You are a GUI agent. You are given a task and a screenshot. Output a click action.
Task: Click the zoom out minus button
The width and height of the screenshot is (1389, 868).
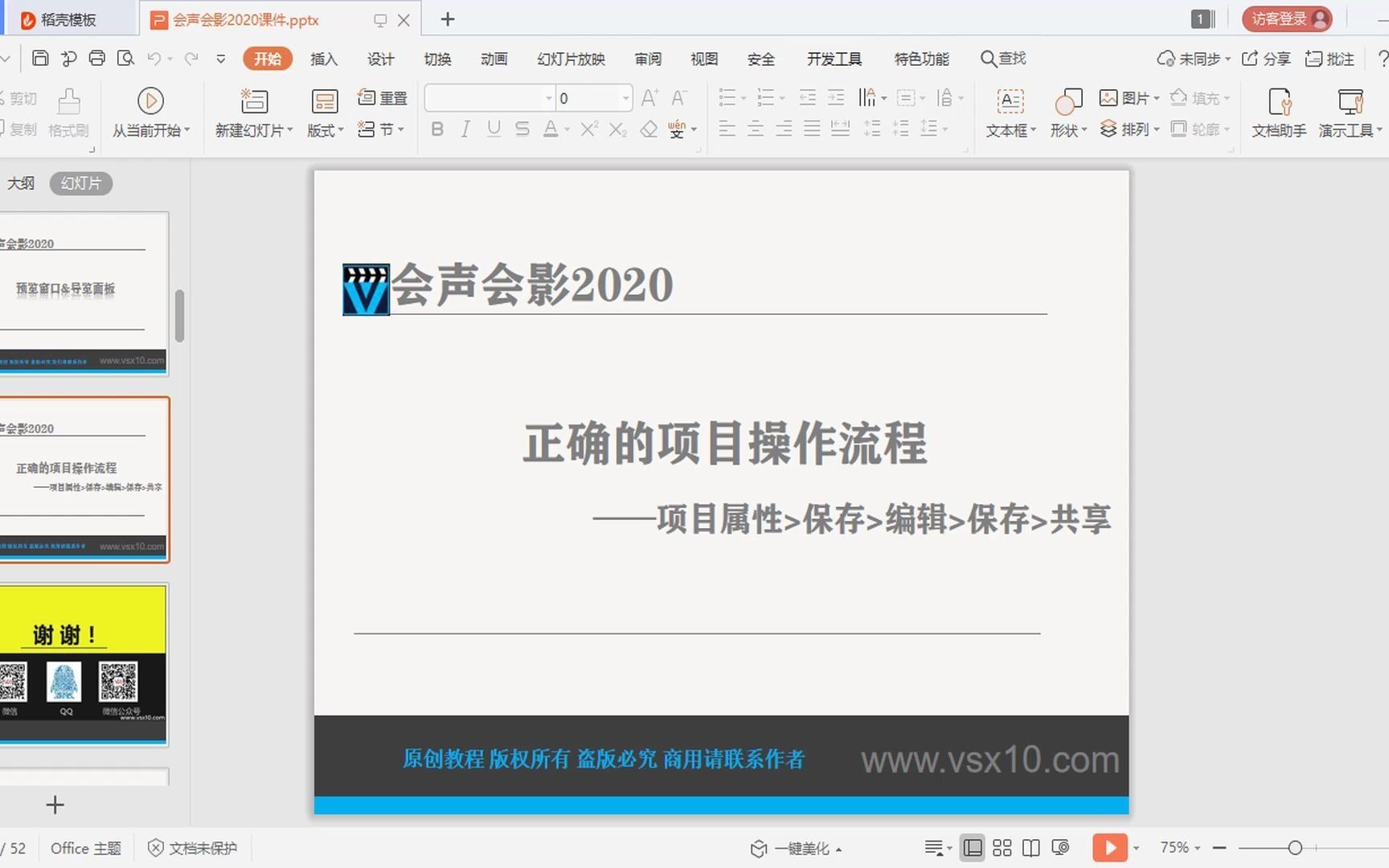click(x=1219, y=848)
